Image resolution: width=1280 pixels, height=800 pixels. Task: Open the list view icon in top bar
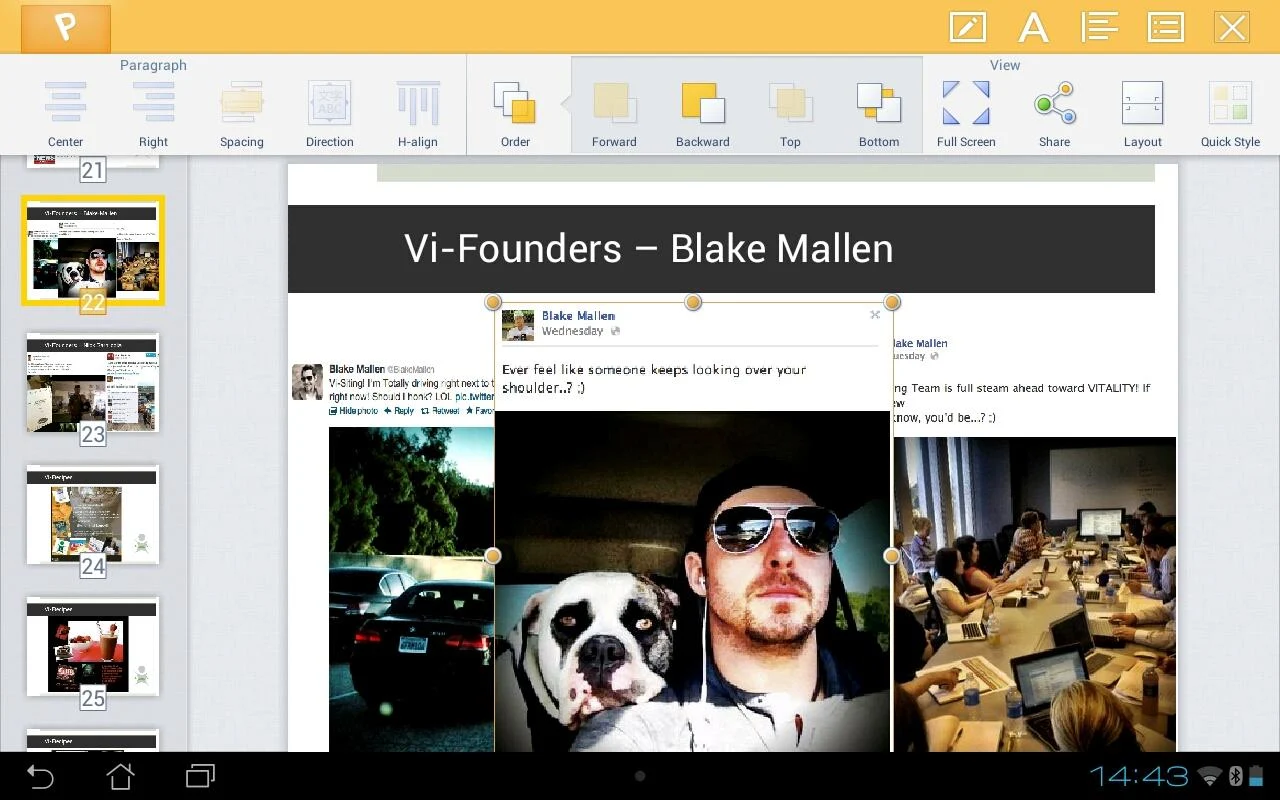point(1166,27)
